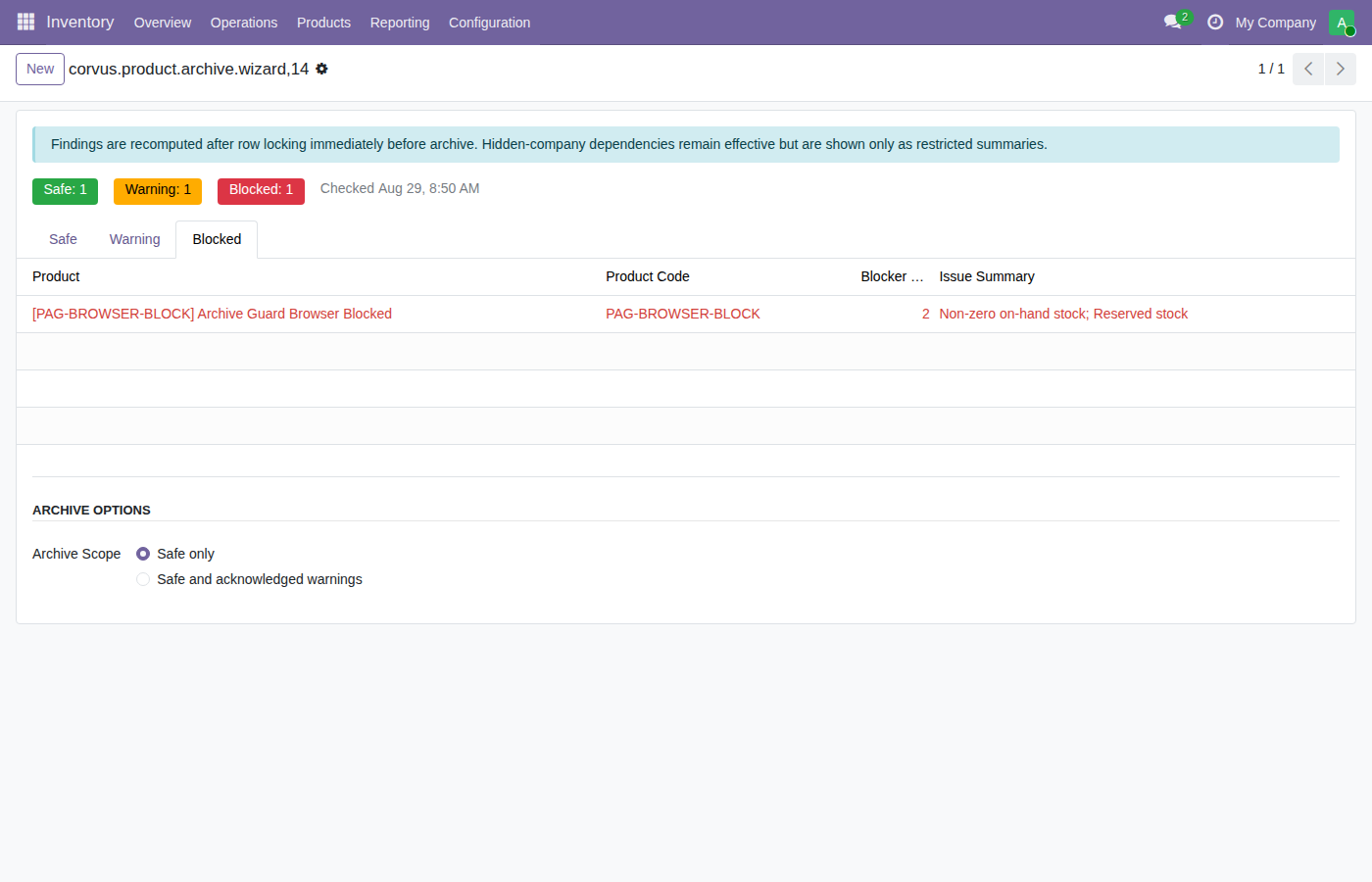This screenshot has width=1372, height=882.
Task: Click the 'Checked Aug 29, 8:50 AM' timestamp
Action: pos(400,188)
